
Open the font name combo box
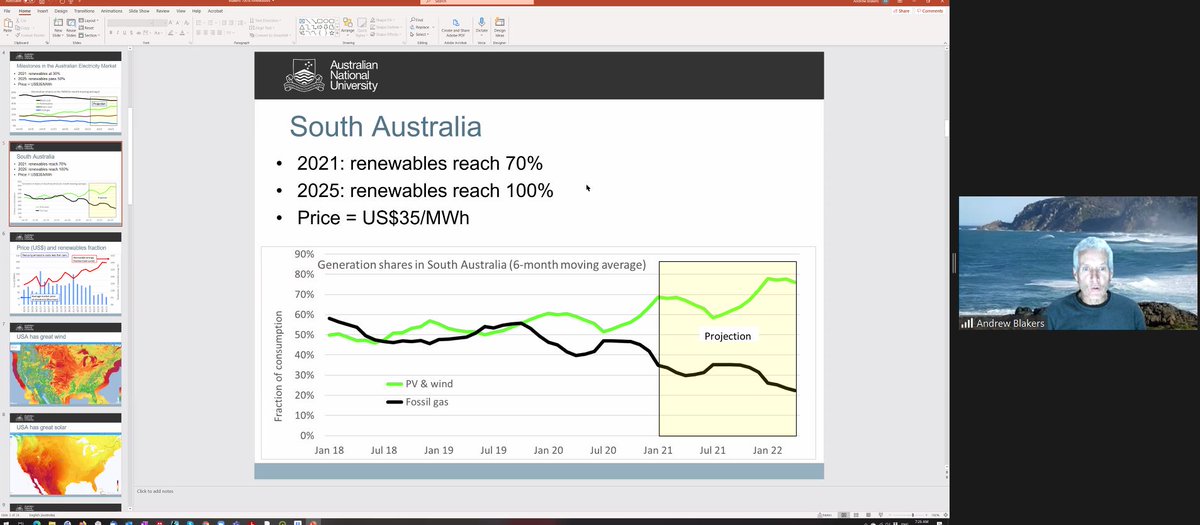click(132, 23)
